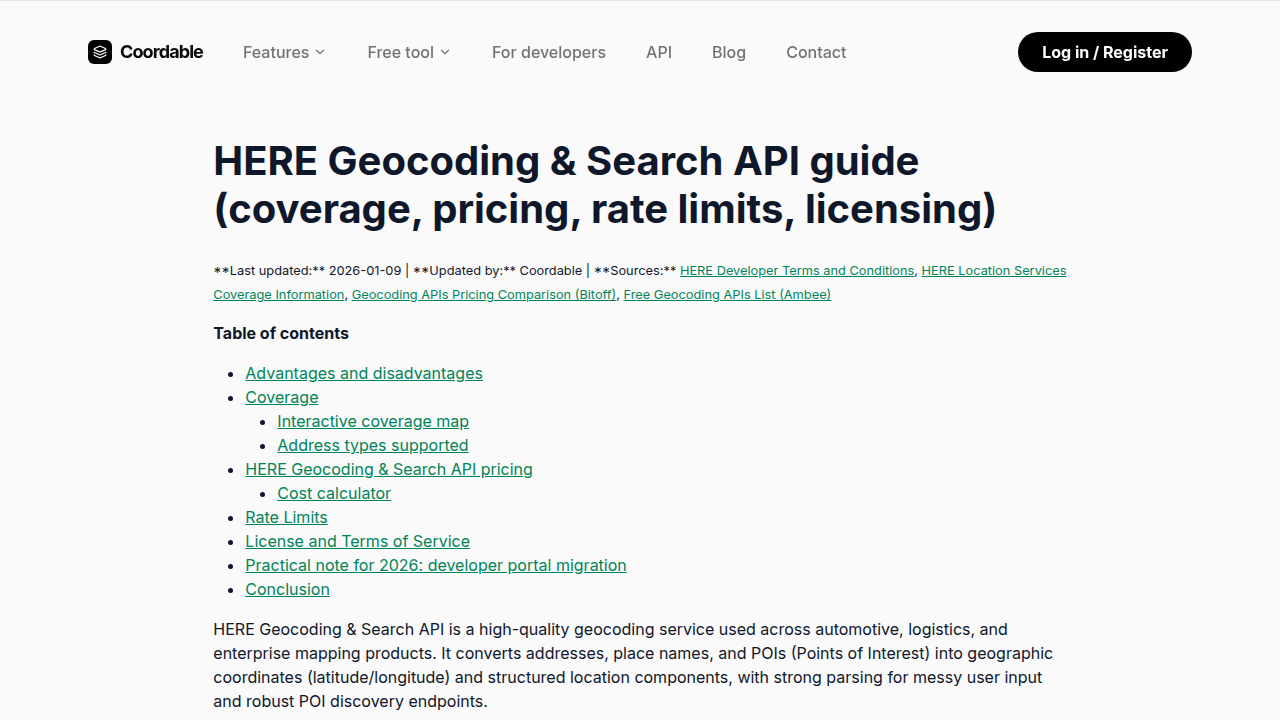Viewport: 1280px width, 720px height.
Task: Open the Contact page
Action: coord(816,52)
